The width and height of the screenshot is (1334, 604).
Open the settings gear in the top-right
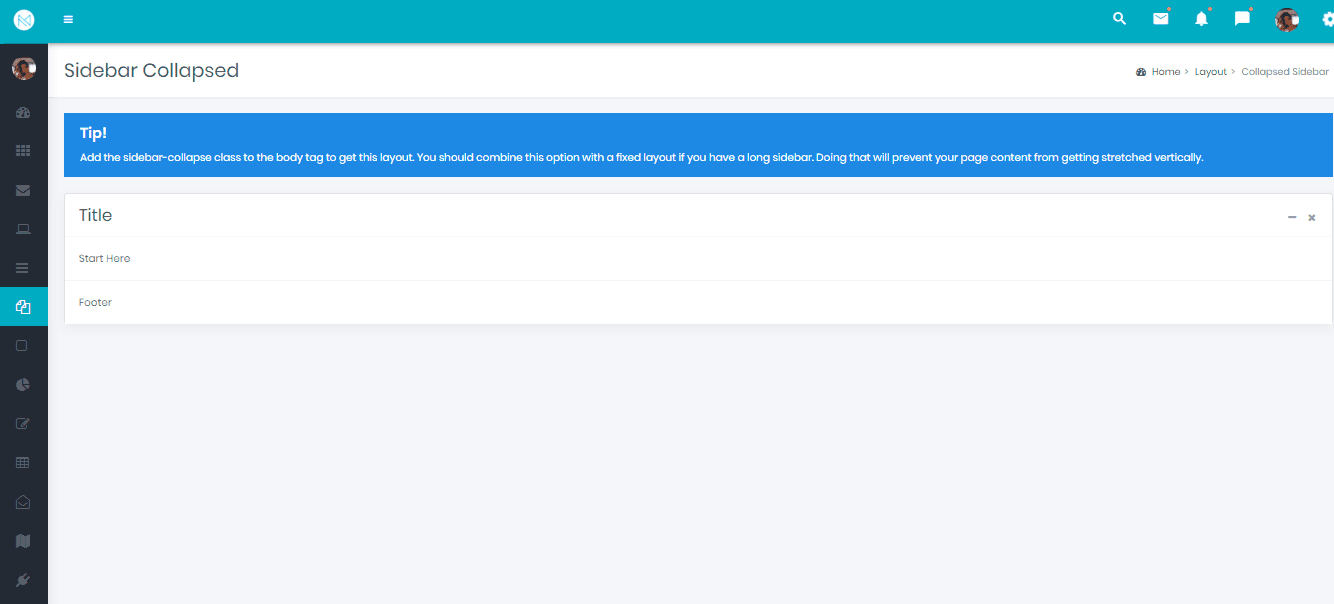point(1328,19)
